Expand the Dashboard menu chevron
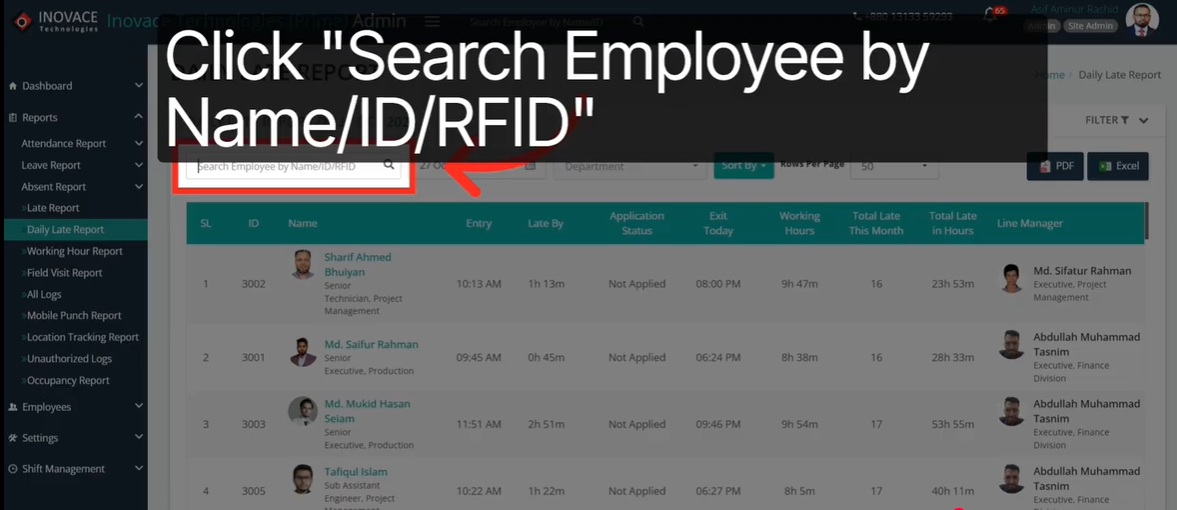1177x510 pixels. [139, 86]
